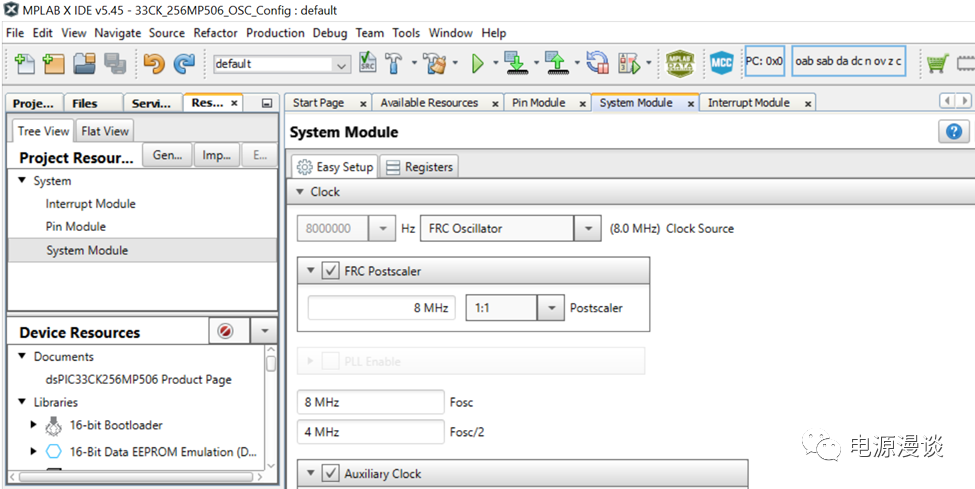The width and height of the screenshot is (975, 489).
Task: Select Interrupt Module in project tree
Action: pyautogui.click(x=90, y=204)
